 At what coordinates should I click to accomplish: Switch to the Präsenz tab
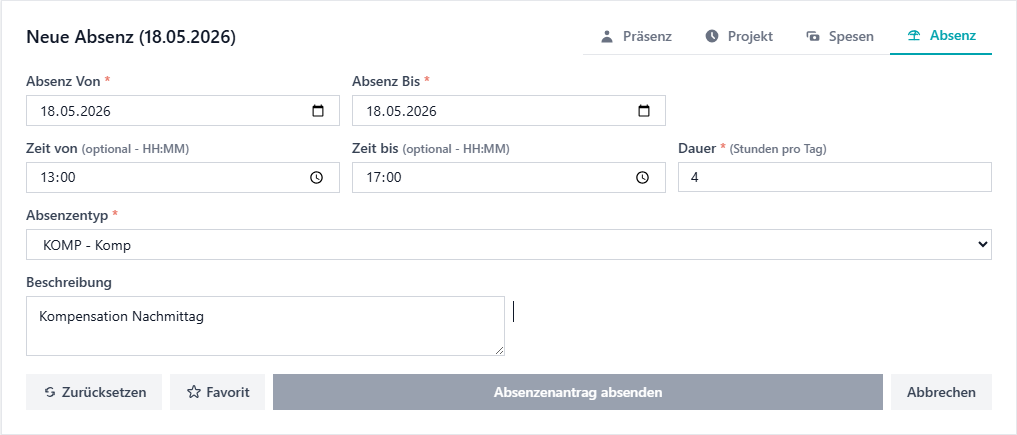pos(636,36)
